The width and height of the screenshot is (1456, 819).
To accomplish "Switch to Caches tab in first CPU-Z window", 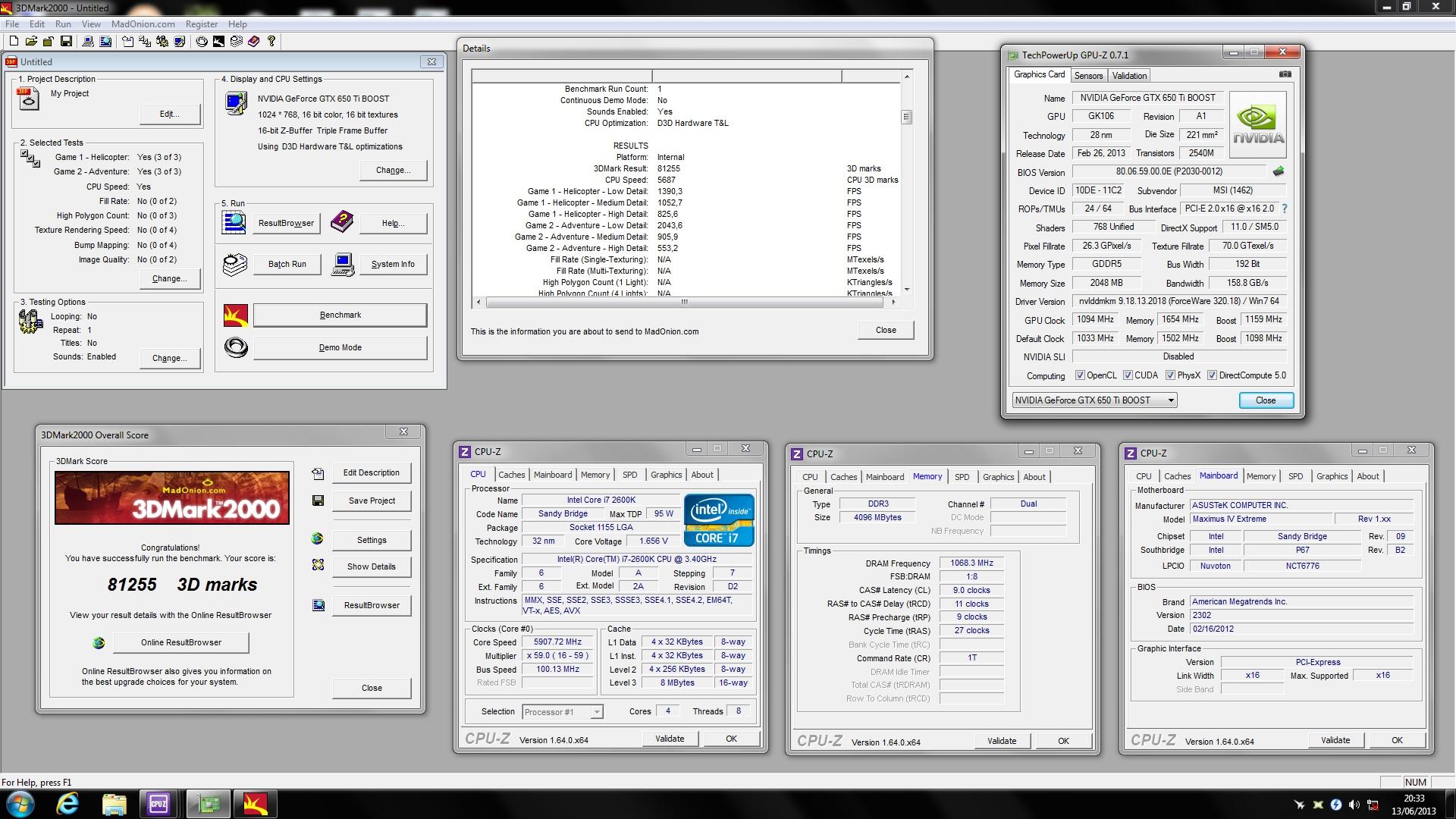I will click(511, 475).
